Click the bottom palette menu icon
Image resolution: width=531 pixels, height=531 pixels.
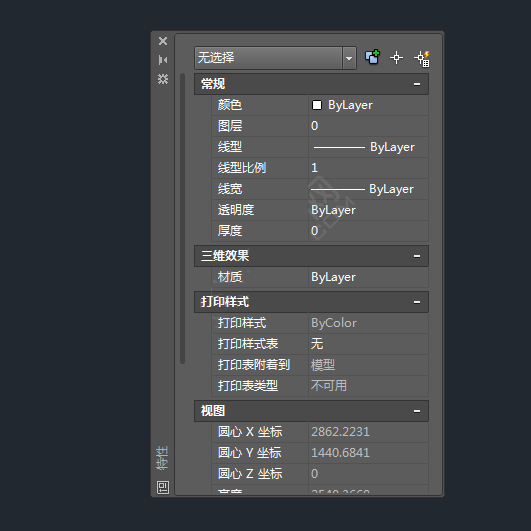click(163, 487)
